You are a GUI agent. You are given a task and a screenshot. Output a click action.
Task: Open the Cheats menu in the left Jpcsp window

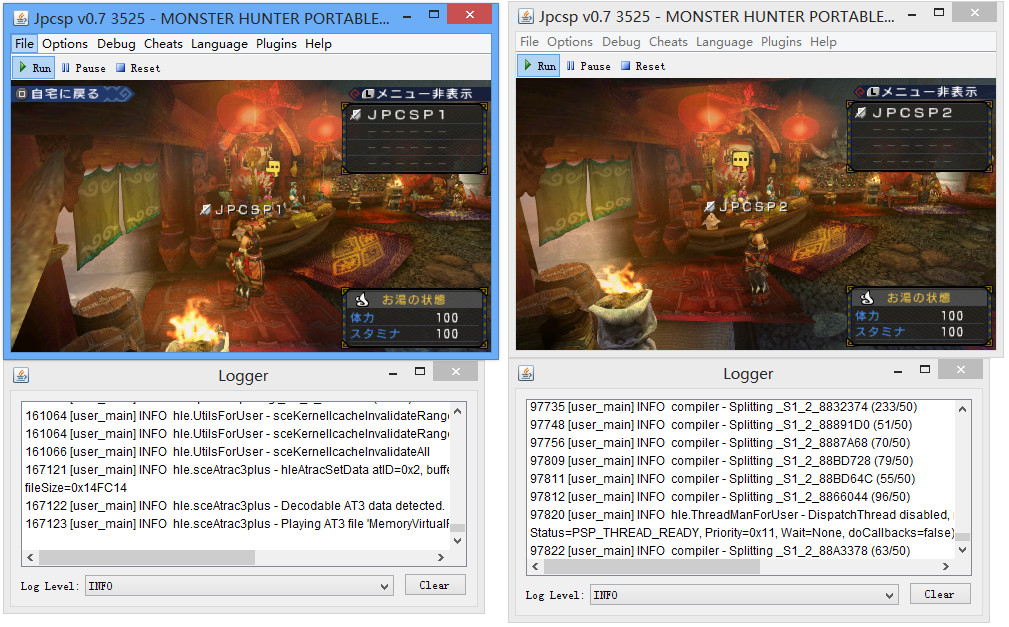click(x=163, y=44)
